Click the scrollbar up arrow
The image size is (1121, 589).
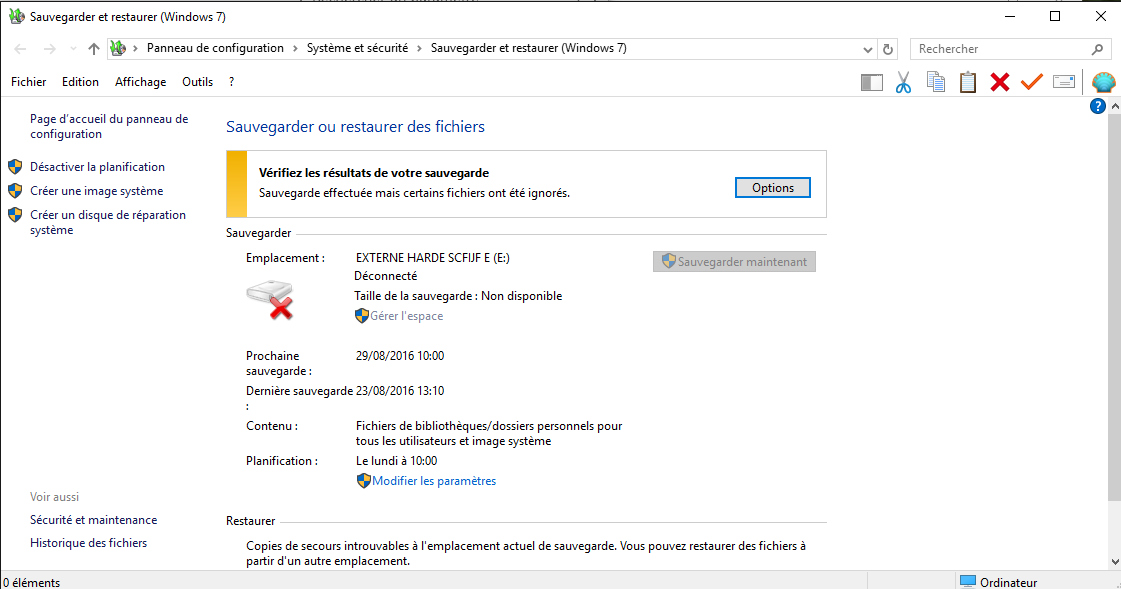pos(1115,107)
